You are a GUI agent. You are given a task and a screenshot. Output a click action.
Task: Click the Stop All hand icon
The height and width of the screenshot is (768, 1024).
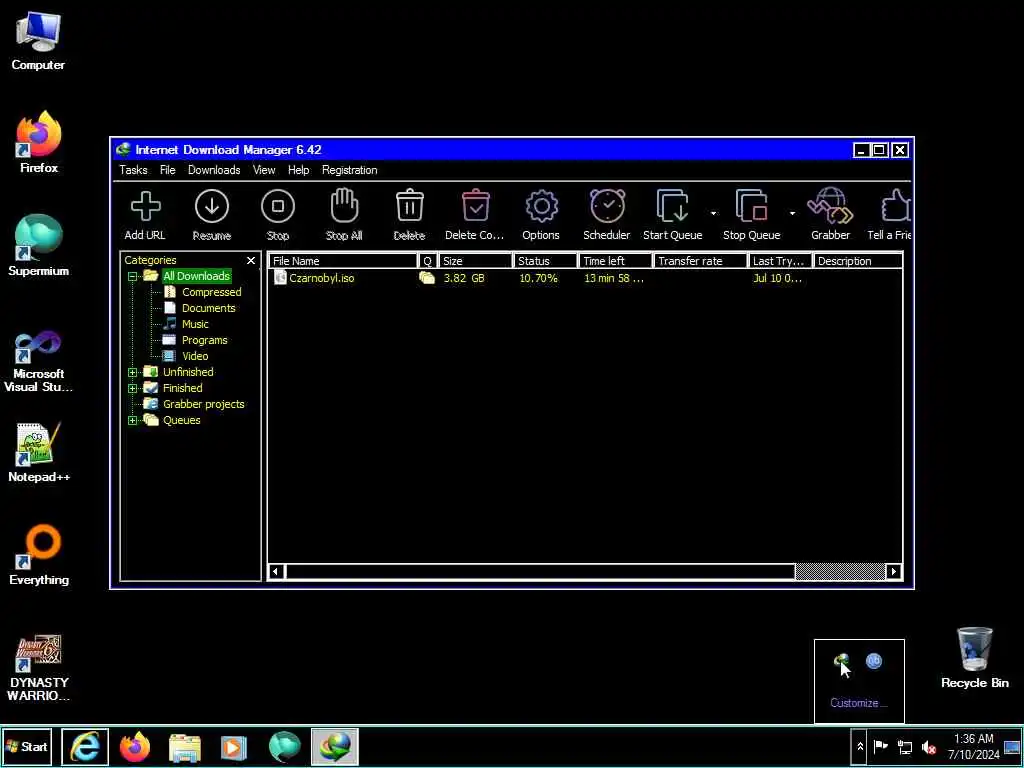point(344,215)
